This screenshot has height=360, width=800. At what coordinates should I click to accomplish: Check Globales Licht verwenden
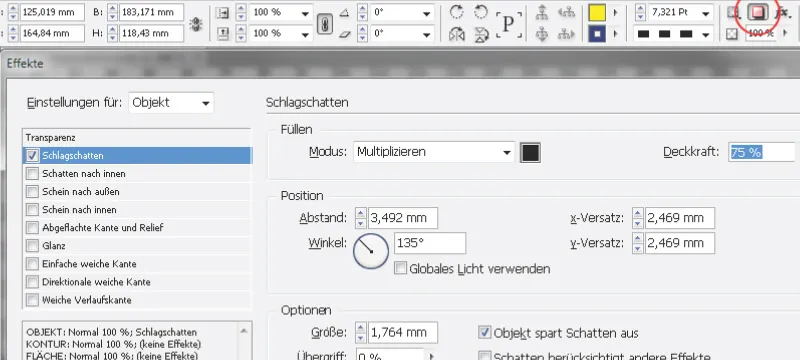tap(401, 268)
